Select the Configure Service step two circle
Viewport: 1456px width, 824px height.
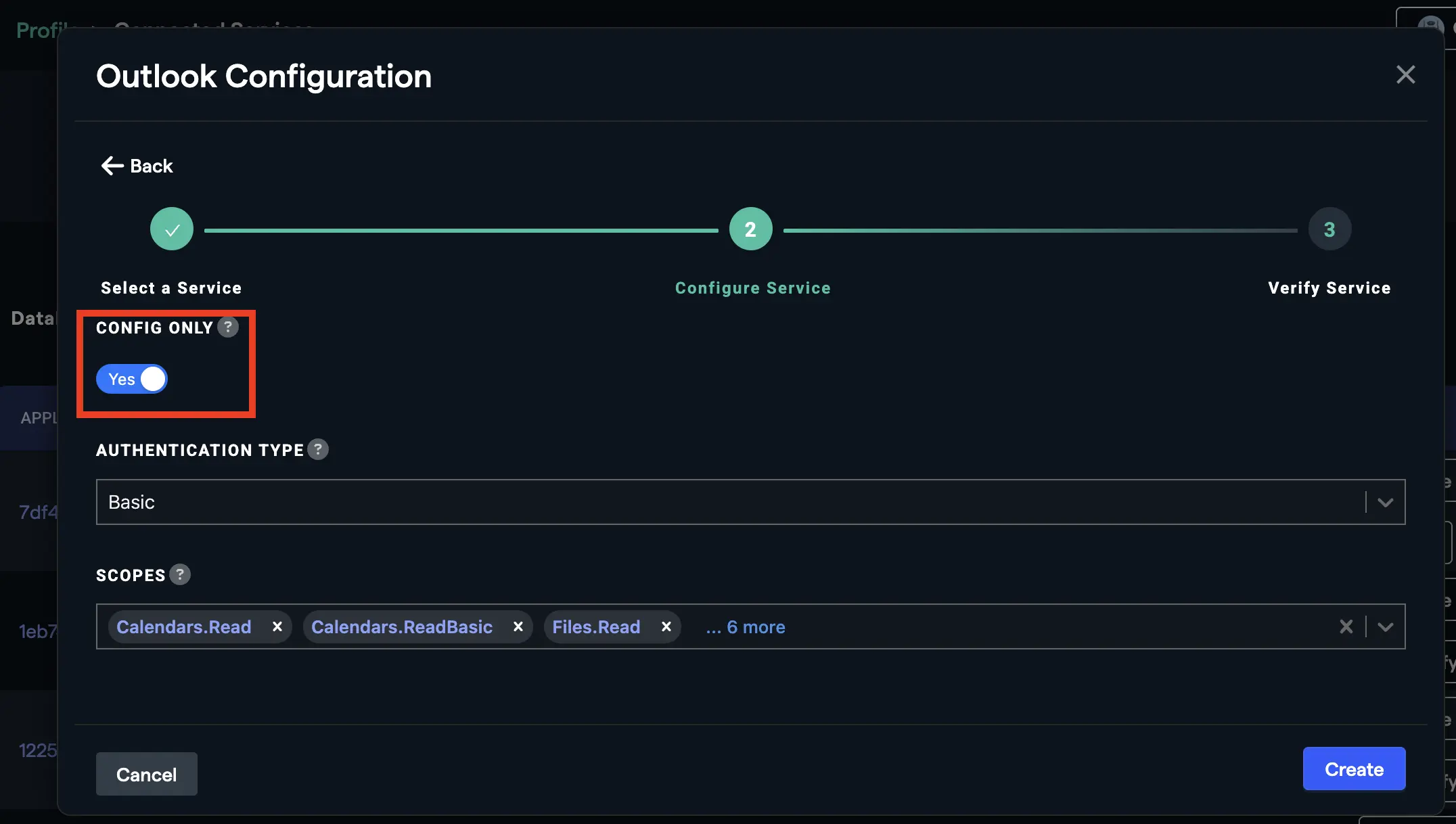pyautogui.click(x=750, y=229)
